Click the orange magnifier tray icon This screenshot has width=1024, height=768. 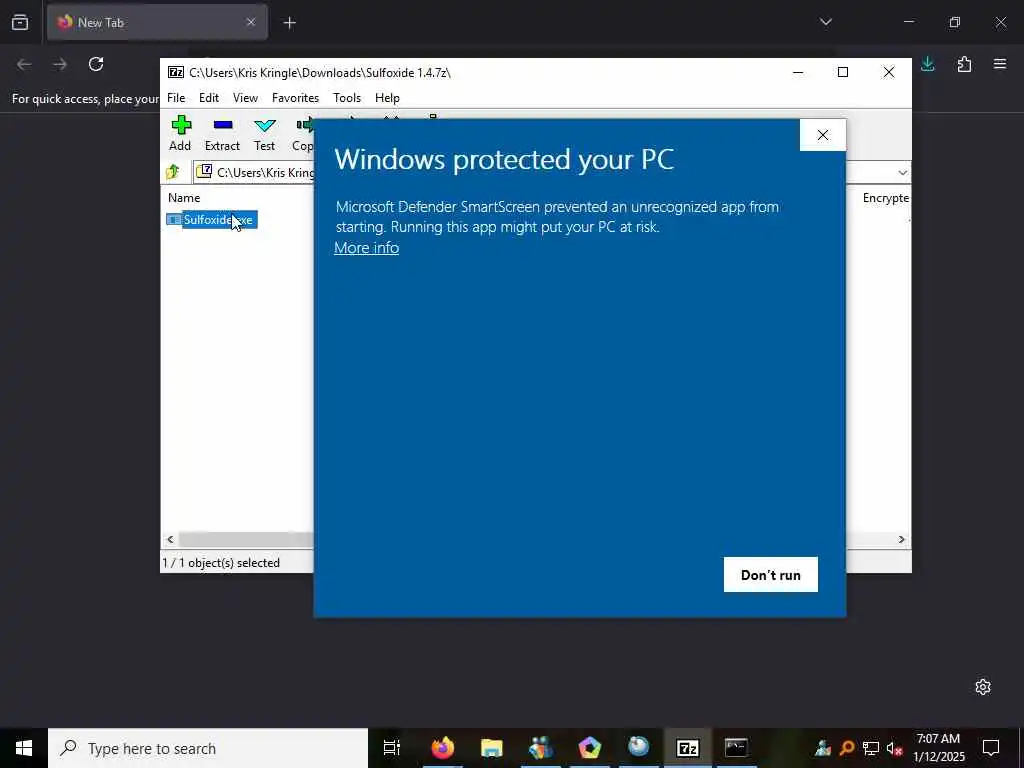(847, 748)
